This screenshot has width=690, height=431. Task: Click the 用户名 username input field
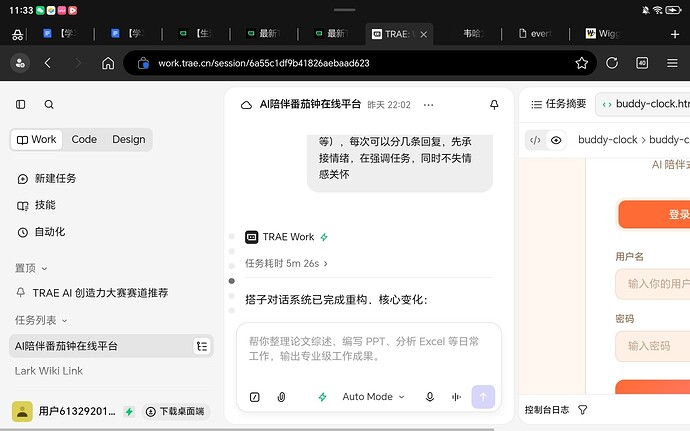pyautogui.click(x=653, y=284)
